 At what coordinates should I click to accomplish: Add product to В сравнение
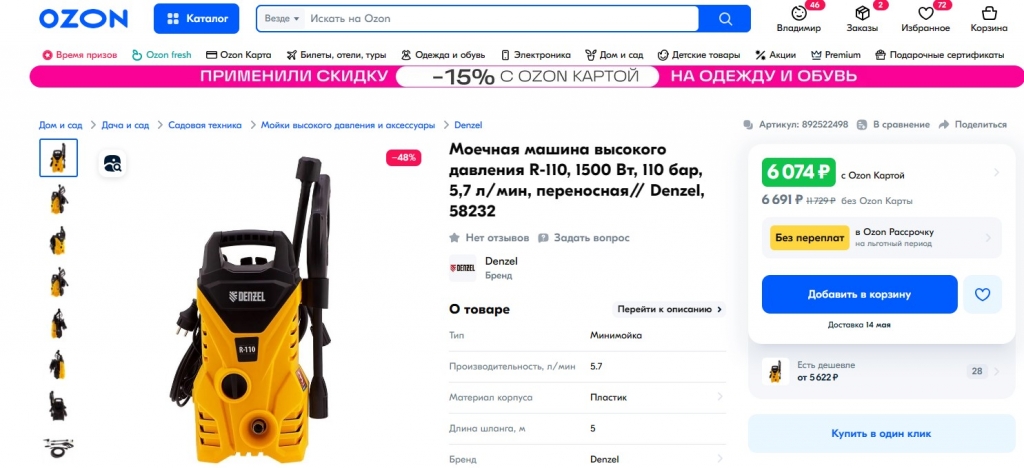point(893,124)
